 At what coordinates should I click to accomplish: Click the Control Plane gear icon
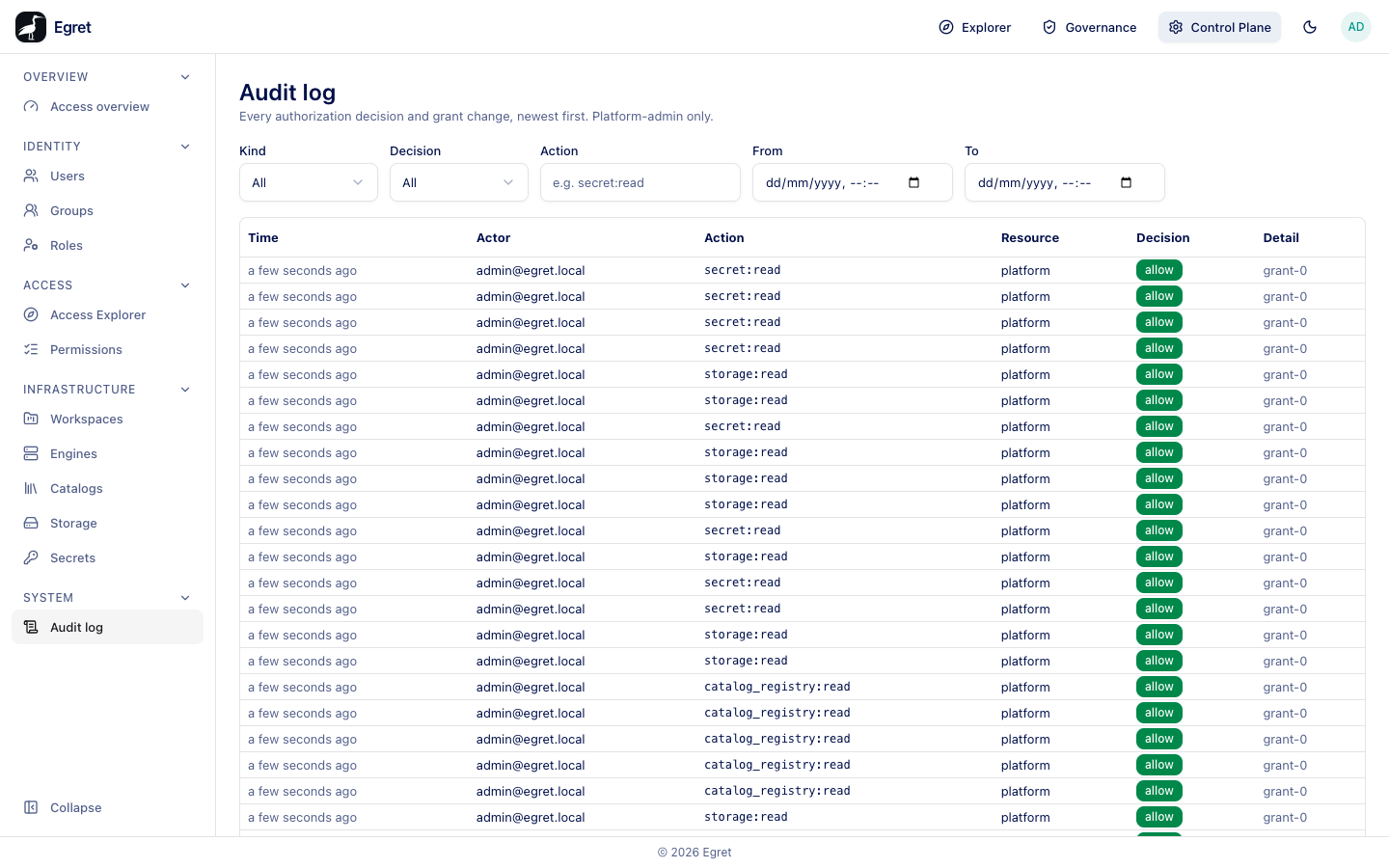coord(1176,27)
